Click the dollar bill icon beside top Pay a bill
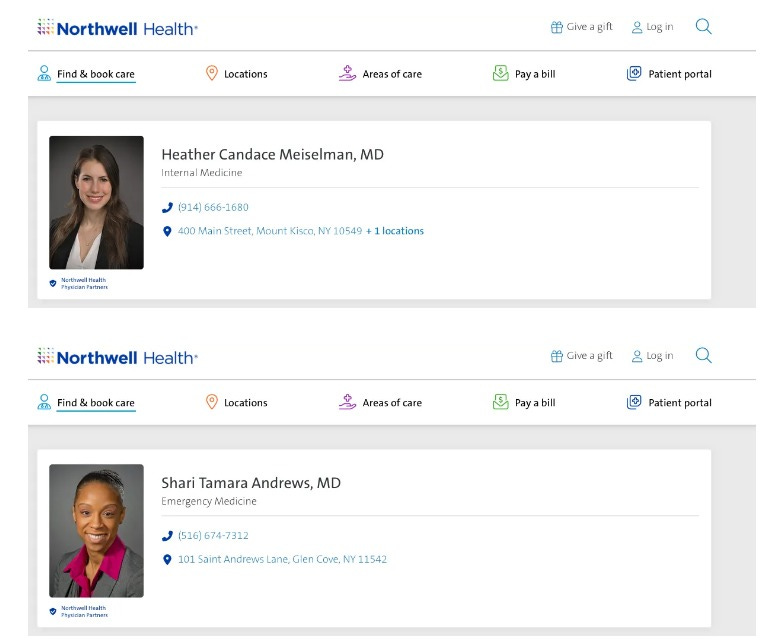Image resolution: width=769 pixels, height=643 pixels. pyautogui.click(x=500, y=74)
